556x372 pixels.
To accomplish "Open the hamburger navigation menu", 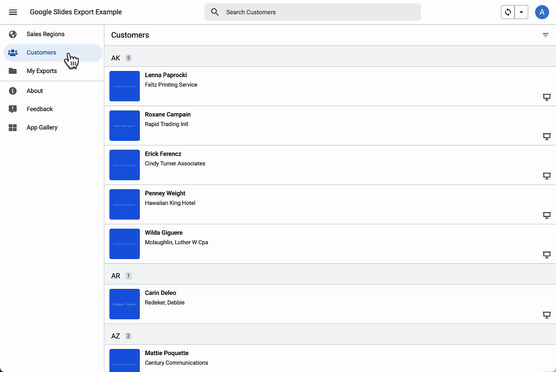I will 13,12.
